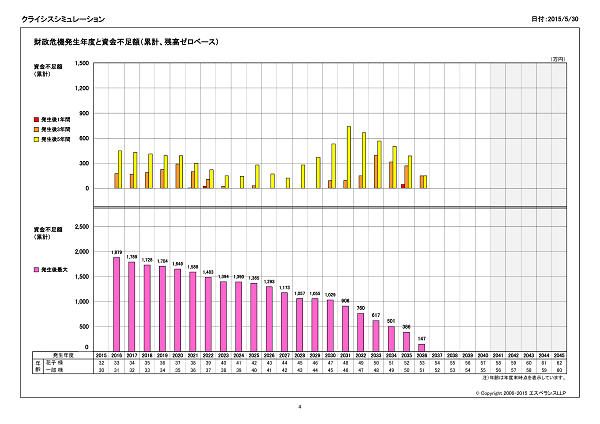Select the pink bar labeled 147
Image resolution: width=600 pixels, height=424 pixels.
pyautogui.click(x=422, y=346)
